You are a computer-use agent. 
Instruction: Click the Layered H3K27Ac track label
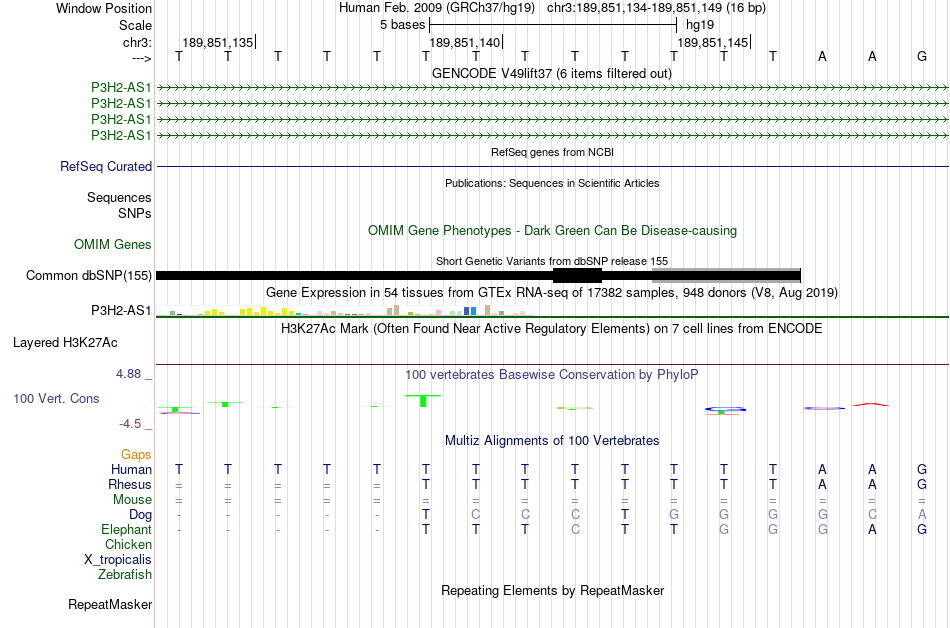click(x=65, y=343)
